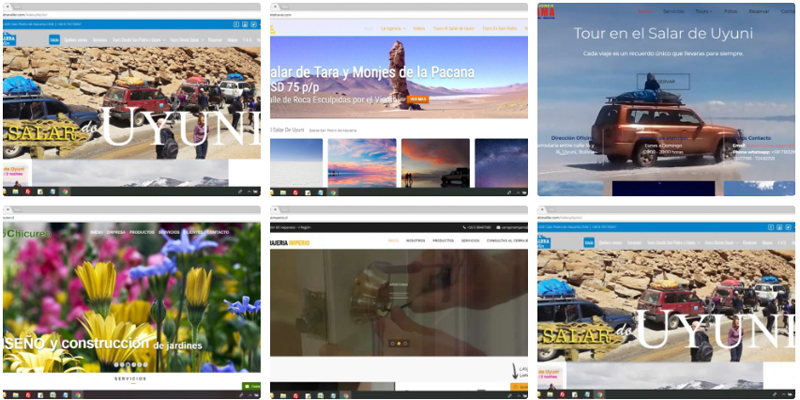Click Chrome icon in Tara y Monjes window taskbar

[x=333, y=192]
